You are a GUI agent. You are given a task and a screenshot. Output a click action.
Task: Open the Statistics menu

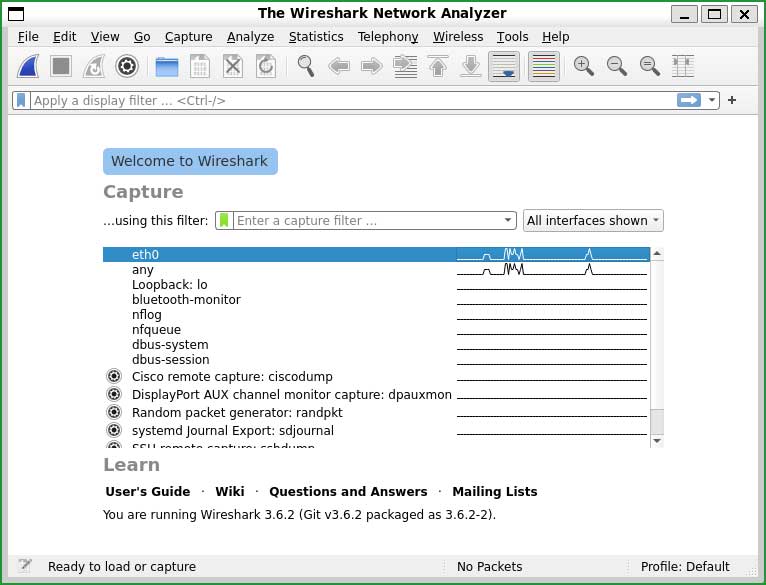pyautogui.click(x=316, y=37)
